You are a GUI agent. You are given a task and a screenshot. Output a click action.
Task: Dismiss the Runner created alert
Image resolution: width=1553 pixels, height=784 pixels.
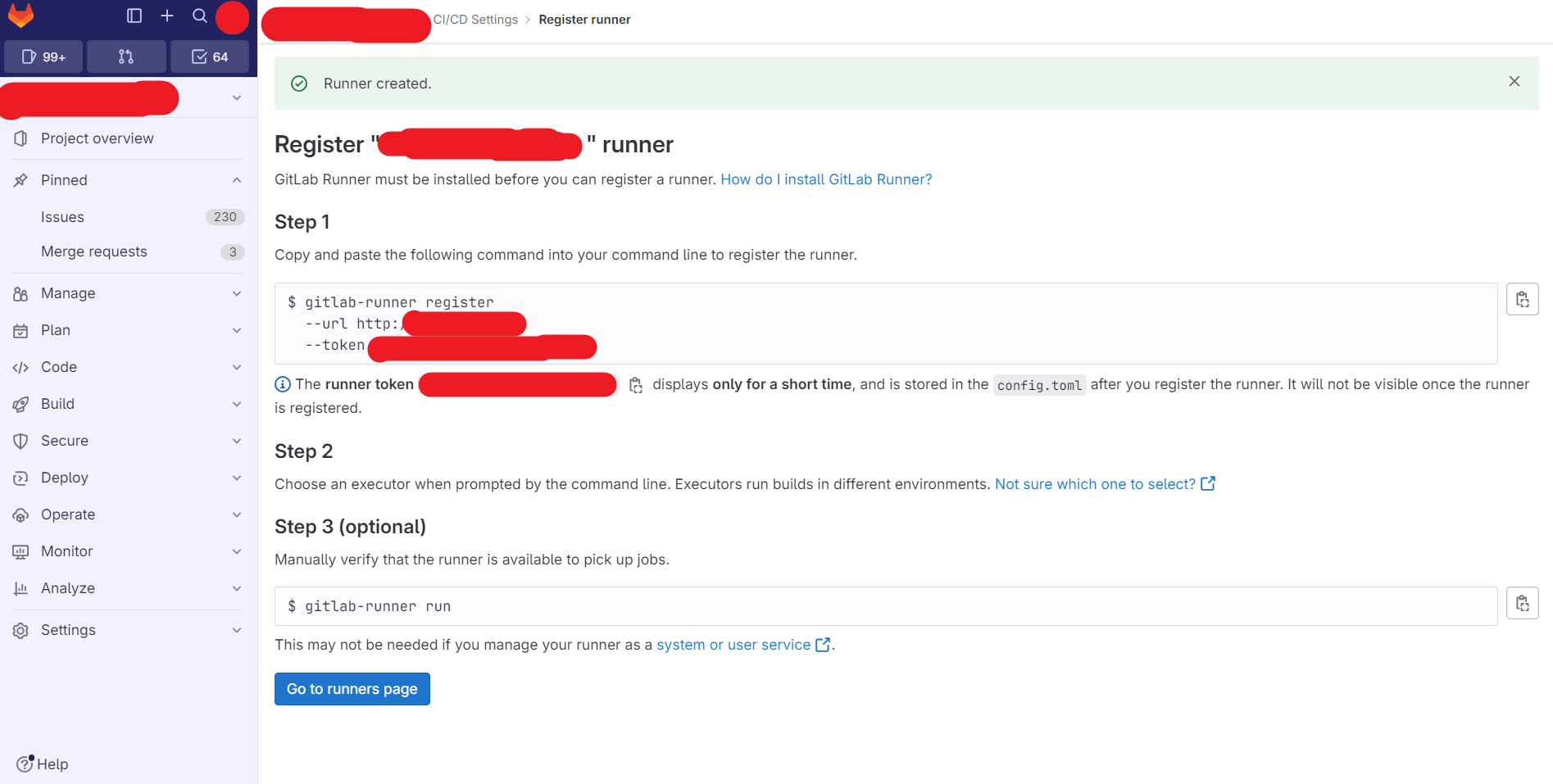(1514, 81)
